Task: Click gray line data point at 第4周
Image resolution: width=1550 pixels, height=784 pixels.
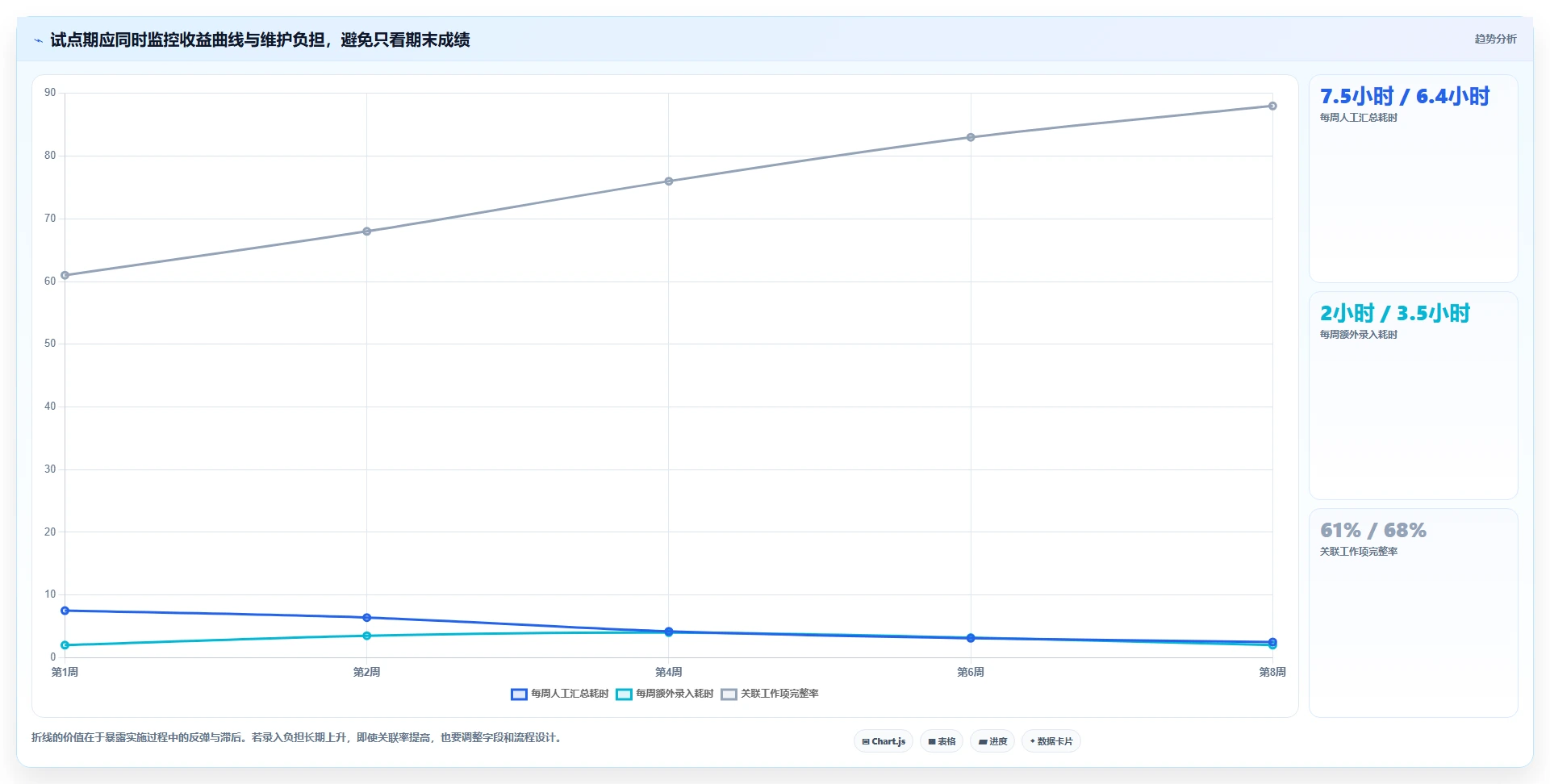Action: point(668,181)
